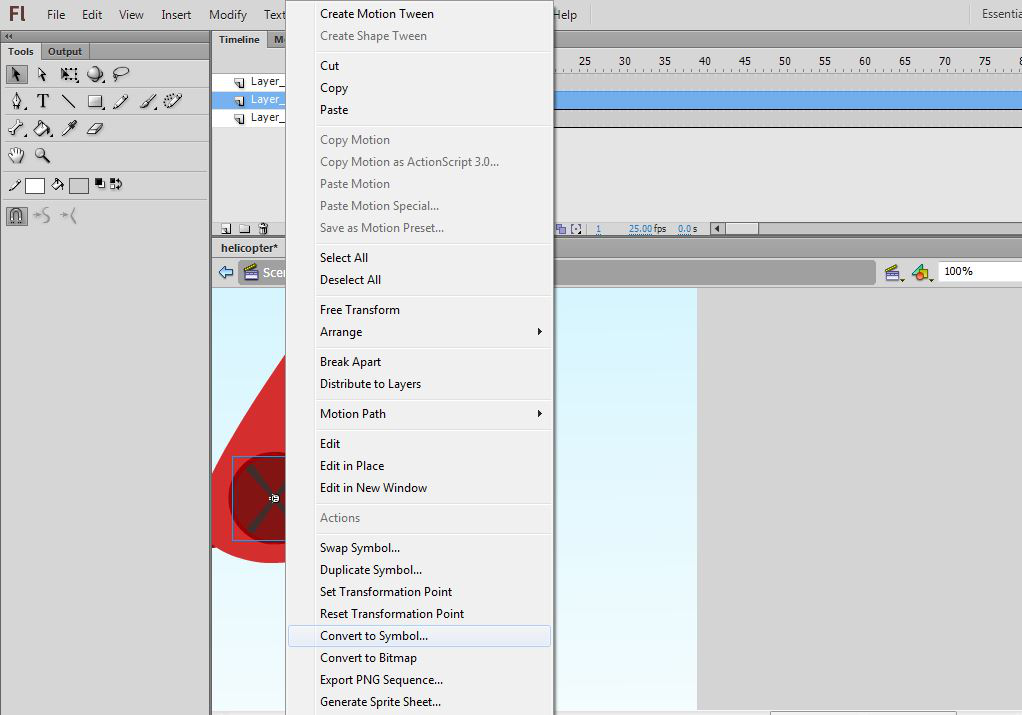Select the Eyedropper tool
The width and height of the screenshot is (1022, 715).
click(x=69, y=128)
